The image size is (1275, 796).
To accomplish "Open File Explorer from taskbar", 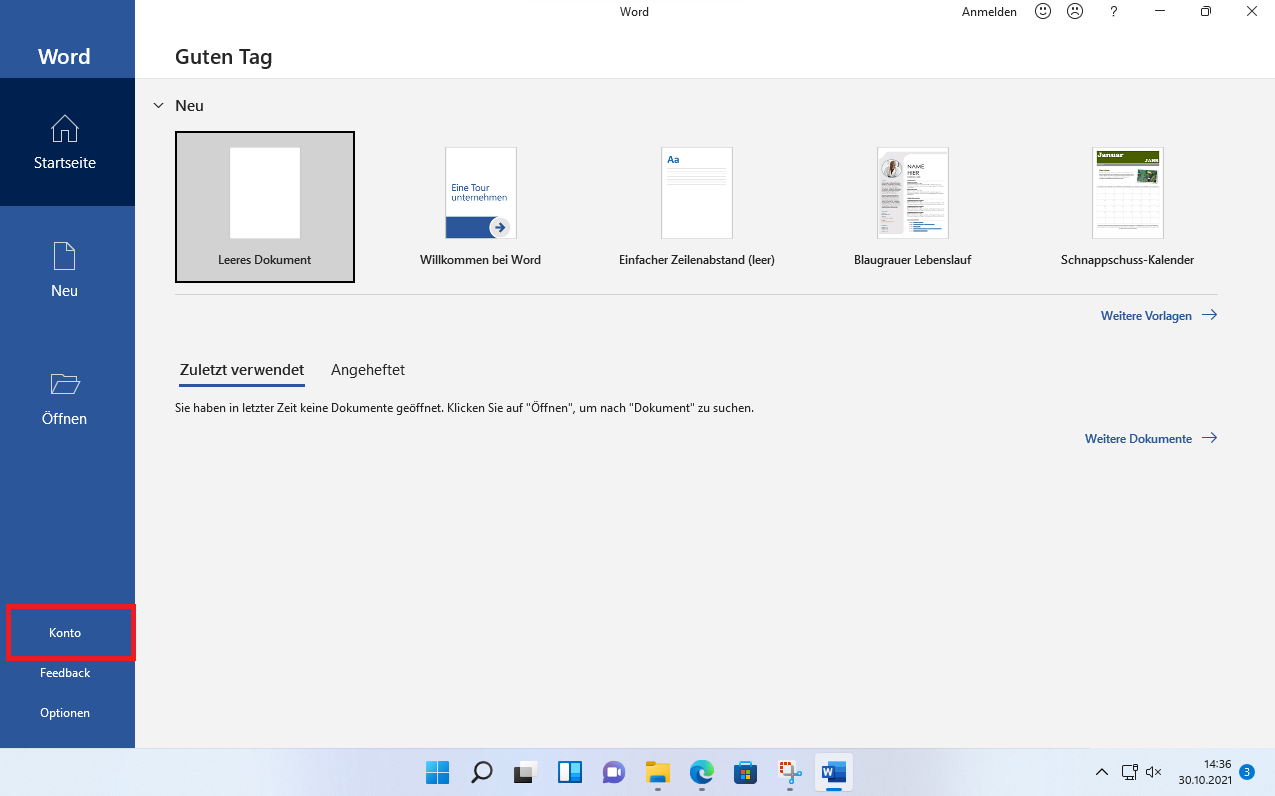I will [x=657, y=772].
